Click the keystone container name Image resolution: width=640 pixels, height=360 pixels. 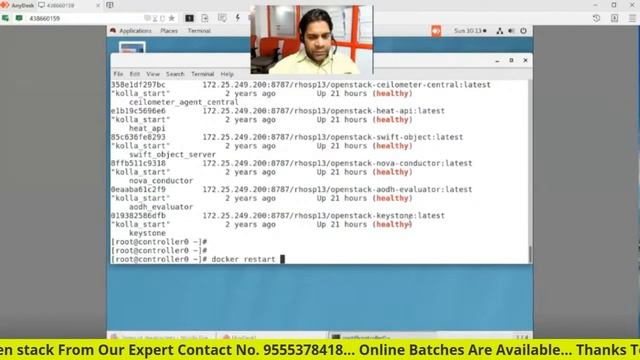point(147,233)
